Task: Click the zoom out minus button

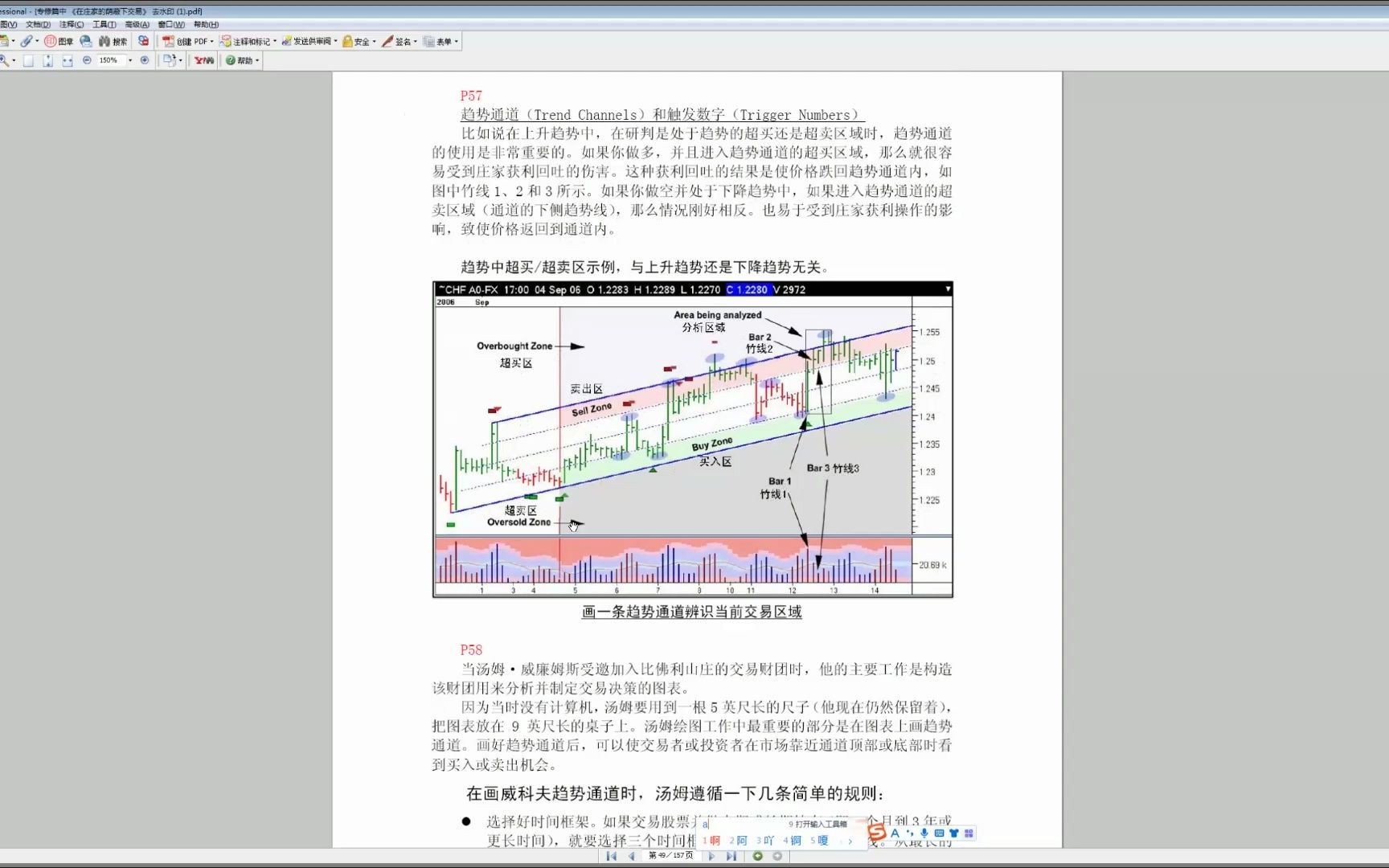Action: pyautogui.click(x=87, y=60)
